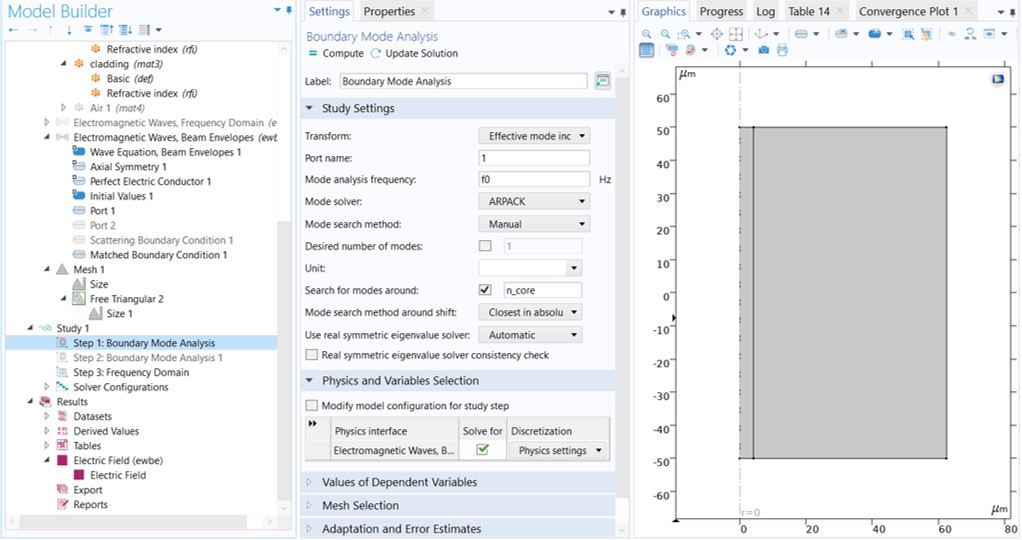Click the icon beside the Label field

click(x=602, y=81)
